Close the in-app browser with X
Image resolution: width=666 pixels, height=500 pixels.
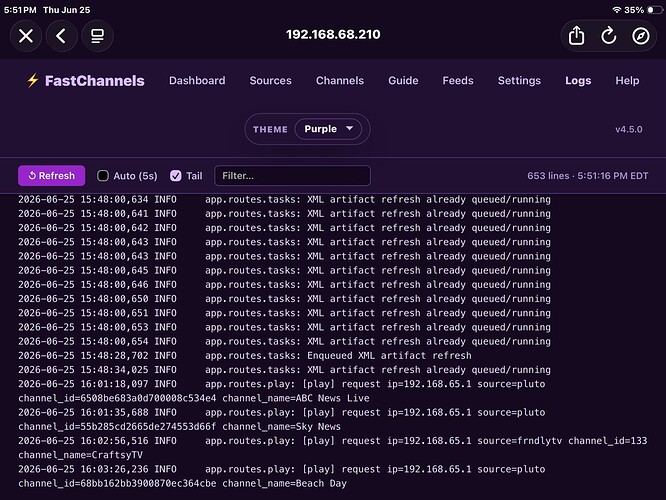26,36
